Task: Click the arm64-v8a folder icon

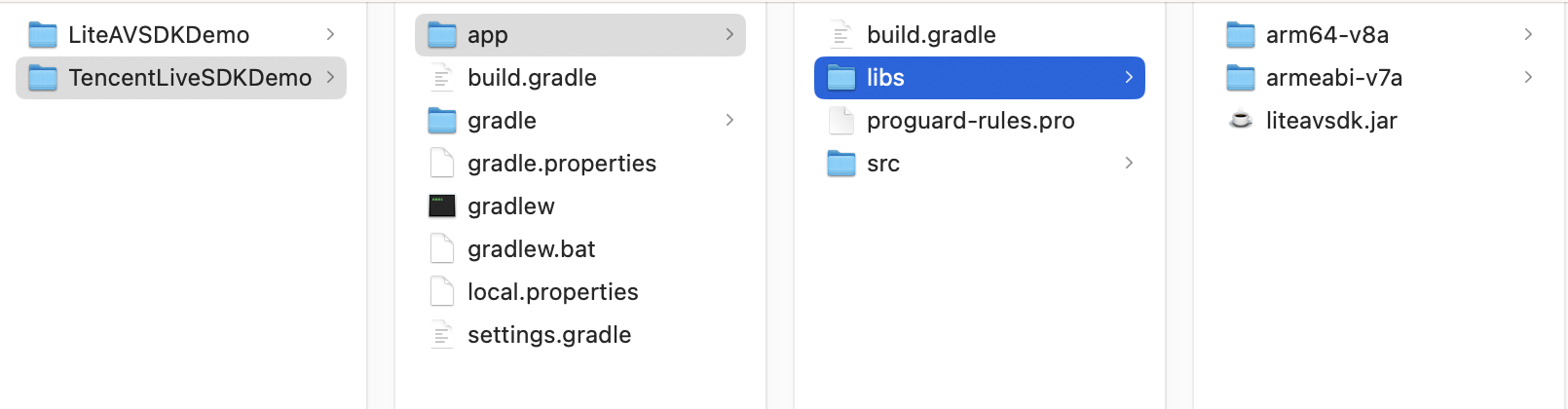Action: (x=1241, y=35)
